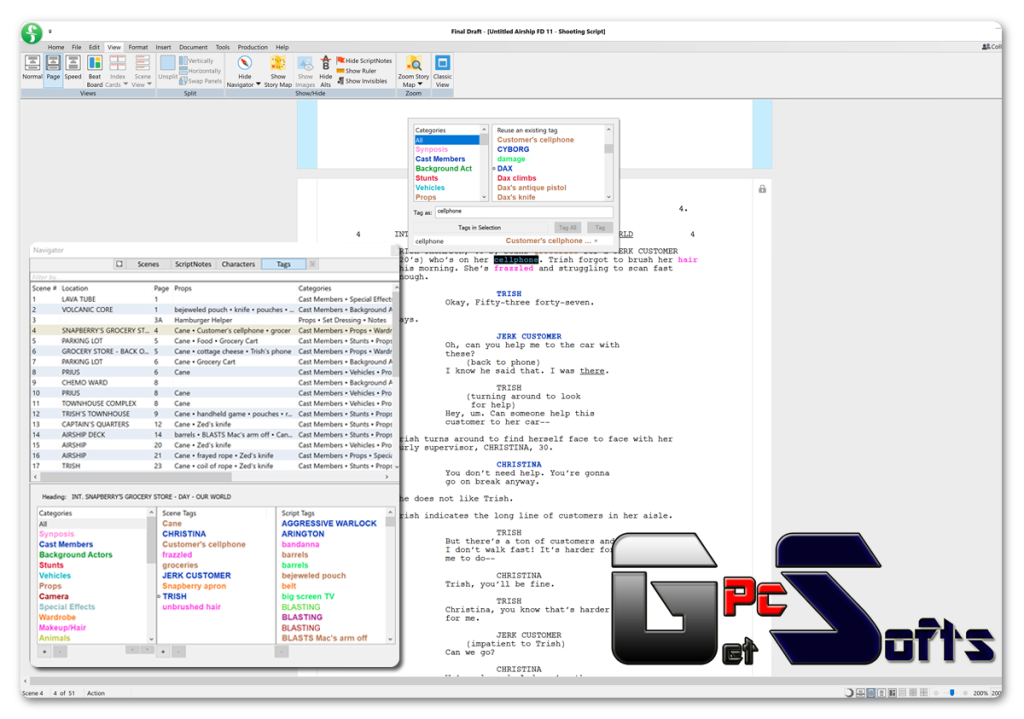This screenshot has width=1024, height=719.
Task: Open the Insert ribbon tab
Action: click(x=163, y=48)
